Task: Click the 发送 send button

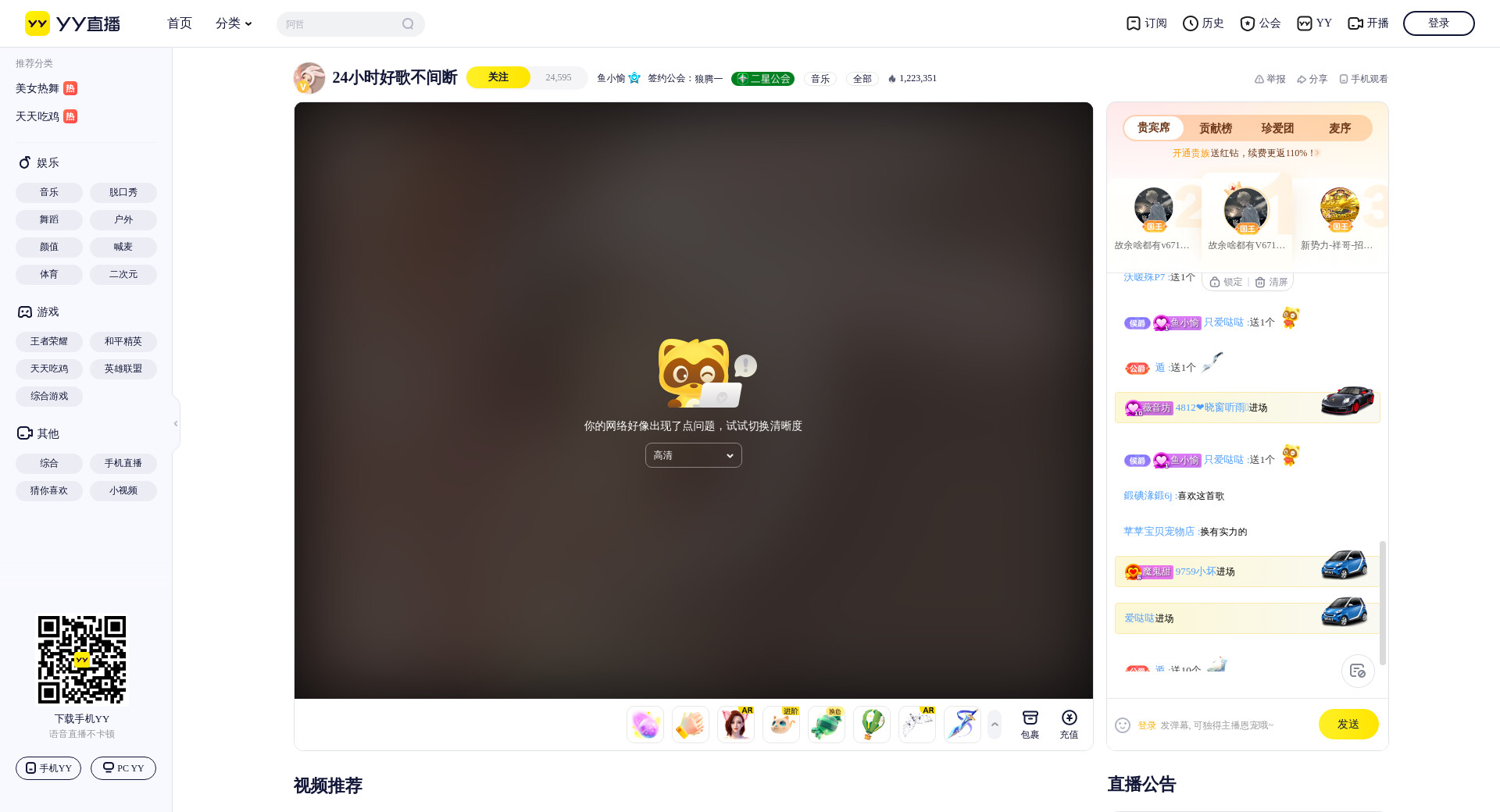Action: point(1348,725)
